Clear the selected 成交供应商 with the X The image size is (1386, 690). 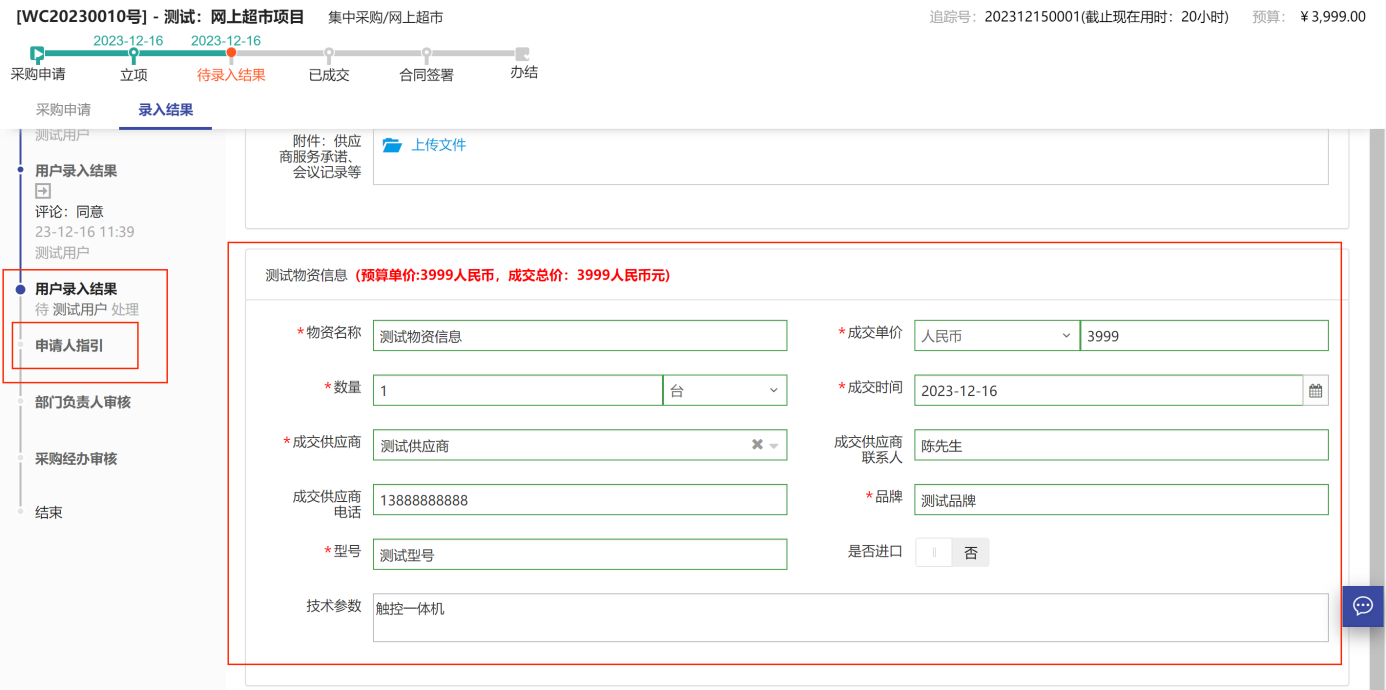pos(757,445)
